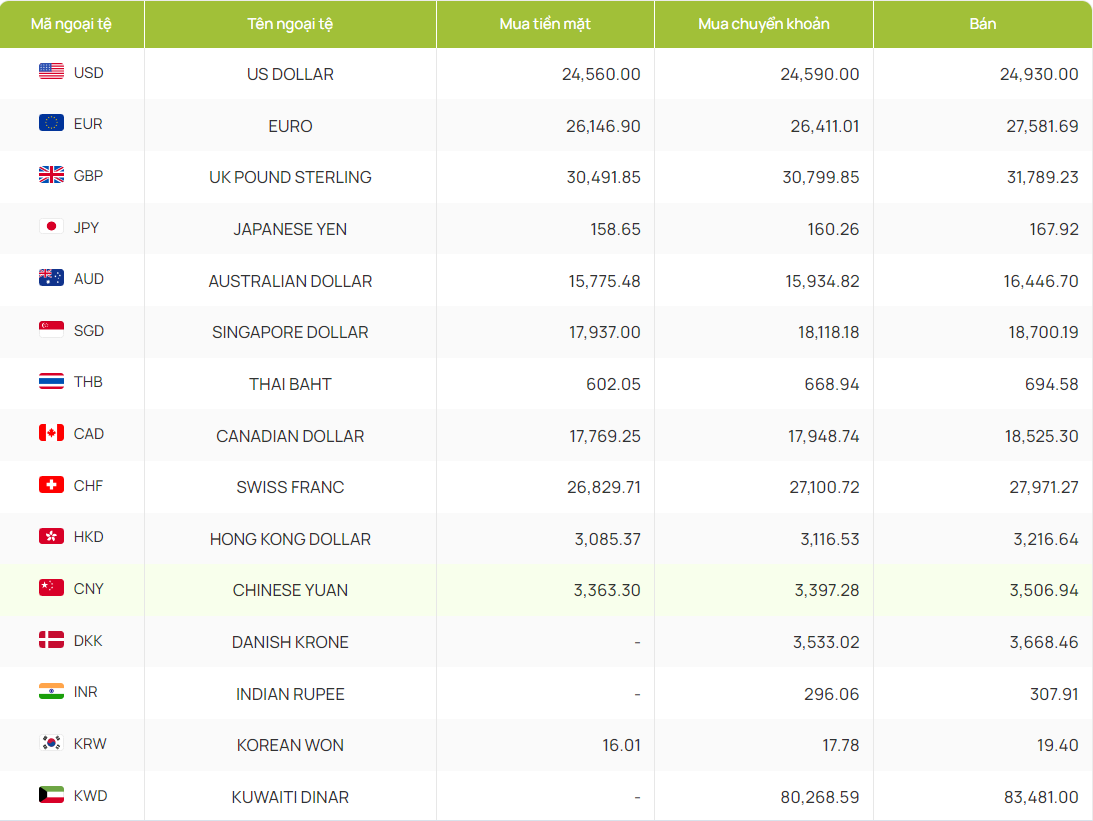This screenshot has width=1093, height=821.
Task: Click the European Union flag icon
Action: (x=51, y=123)
